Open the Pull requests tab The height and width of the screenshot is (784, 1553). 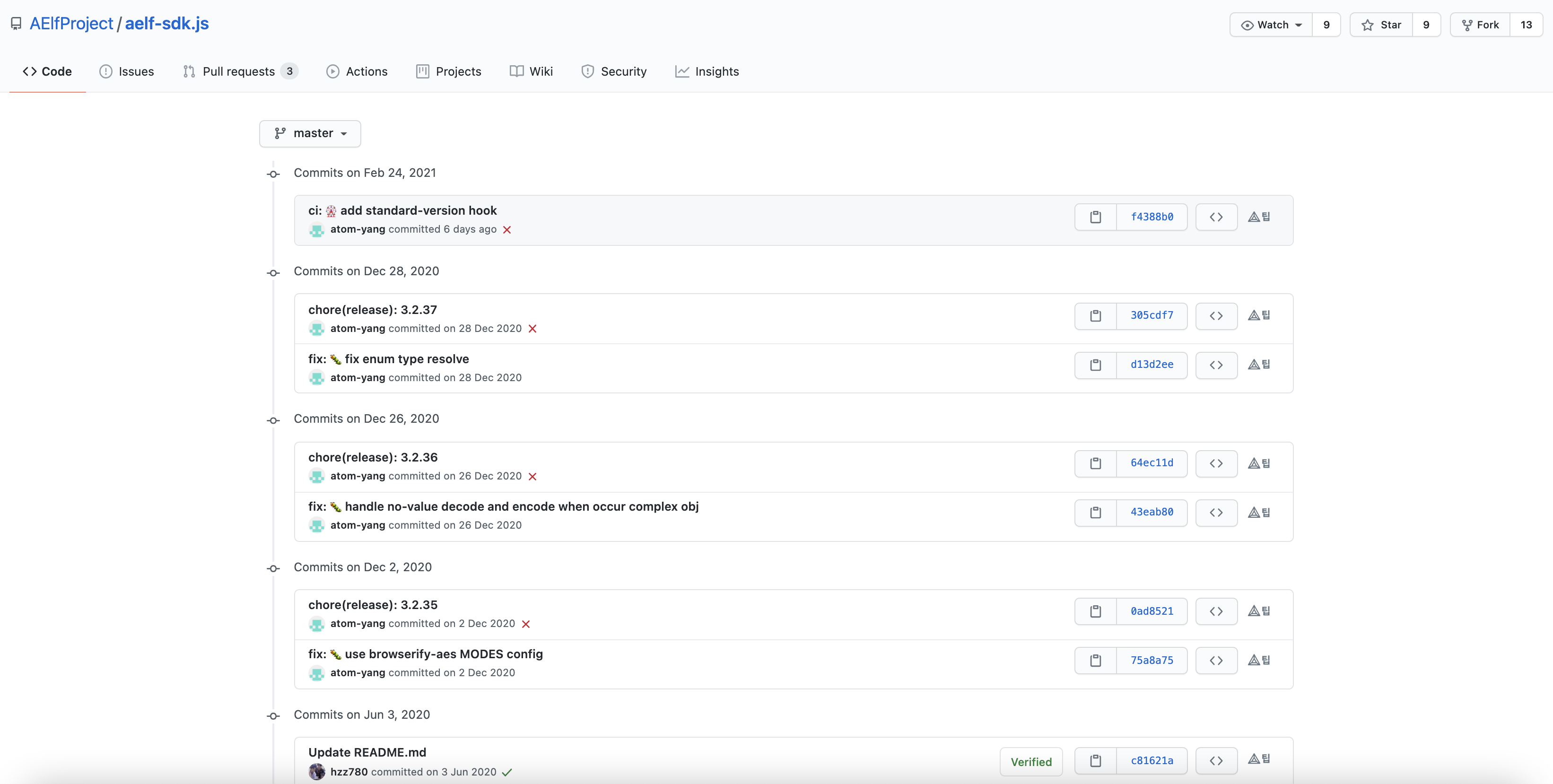click(x=240, y=71)
